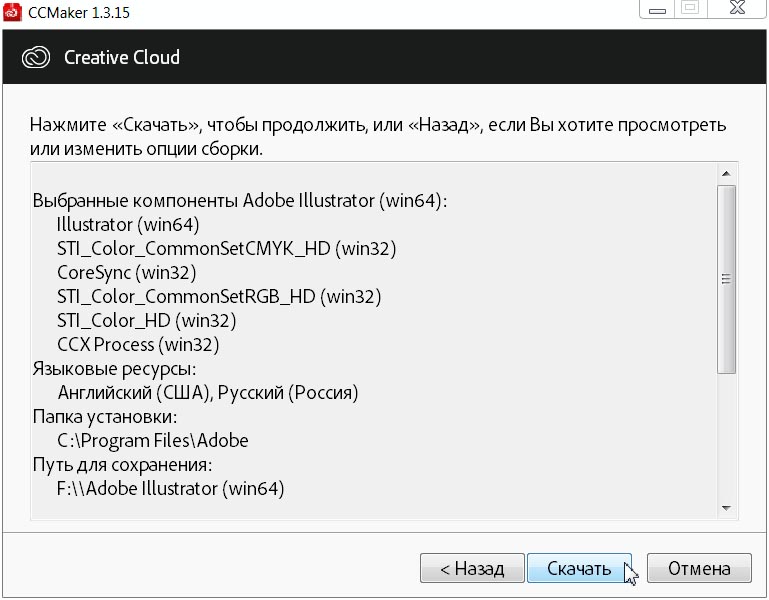Close the CCMaker installer window
This screenshot has width=769, height=600.
coord(736,9)
